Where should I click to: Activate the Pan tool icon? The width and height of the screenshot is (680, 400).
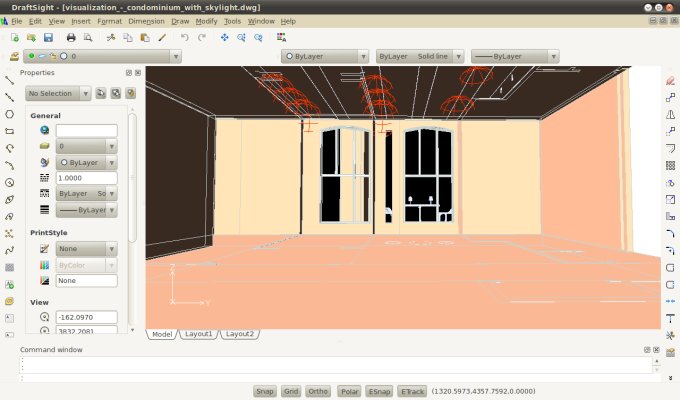pos(225,38)
